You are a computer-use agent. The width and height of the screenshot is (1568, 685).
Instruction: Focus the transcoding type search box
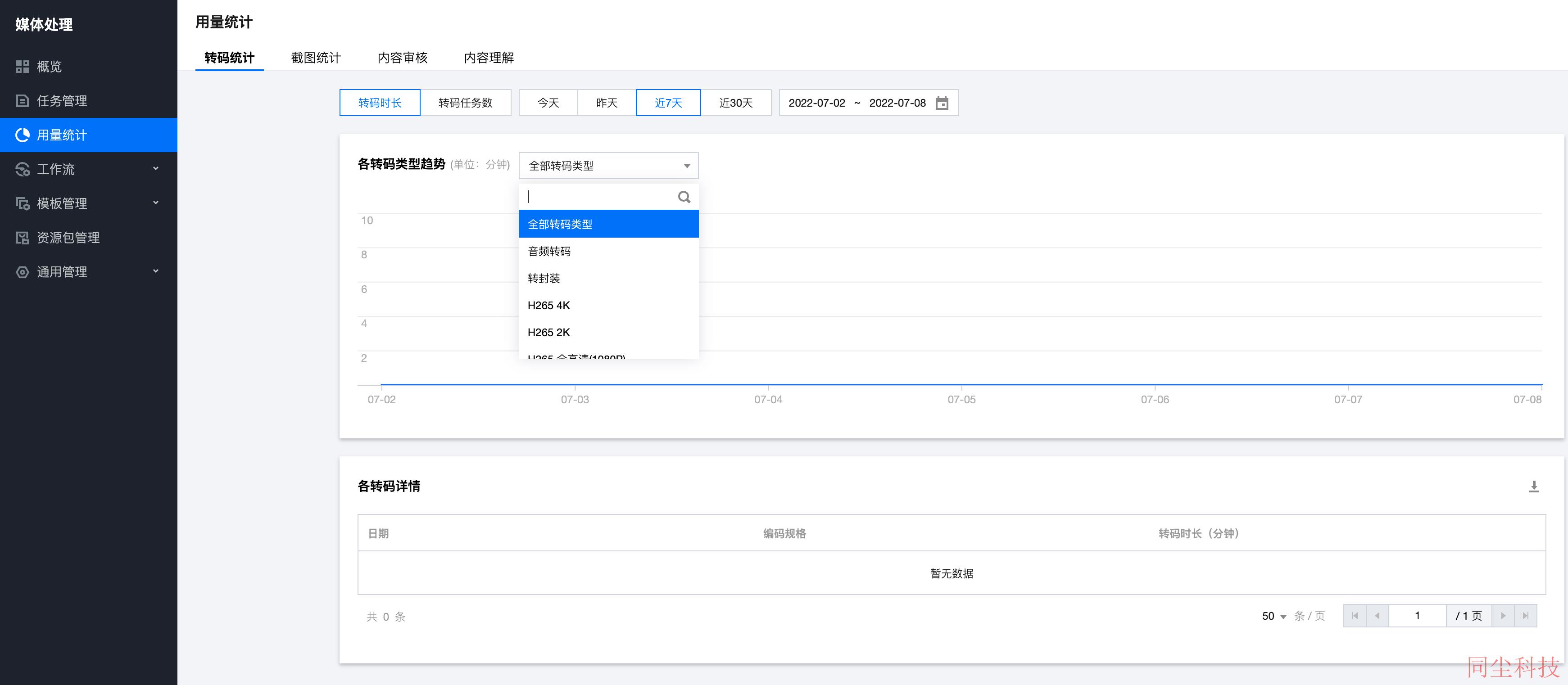[x=599, y=197]
